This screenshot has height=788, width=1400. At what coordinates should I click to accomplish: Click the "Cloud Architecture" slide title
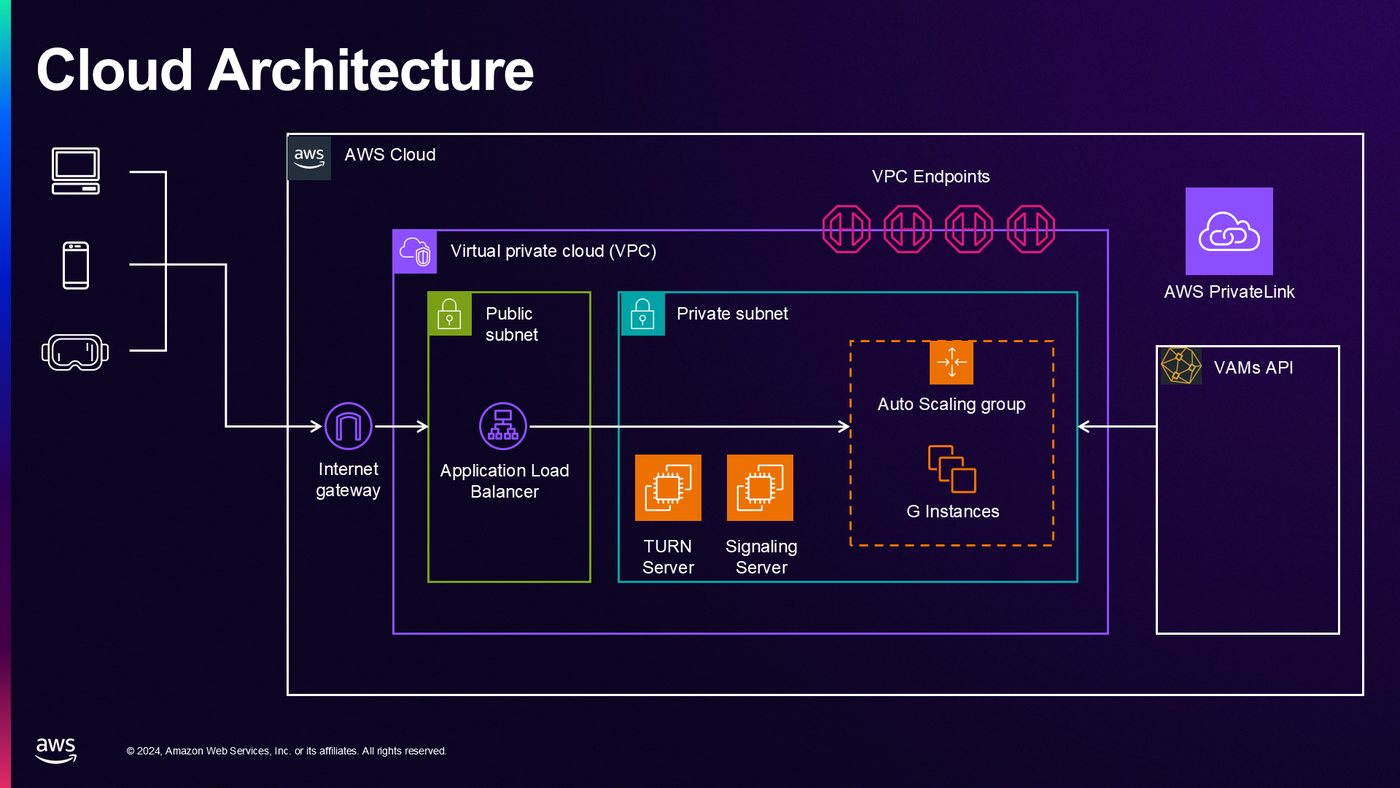[x=285, y=71]
